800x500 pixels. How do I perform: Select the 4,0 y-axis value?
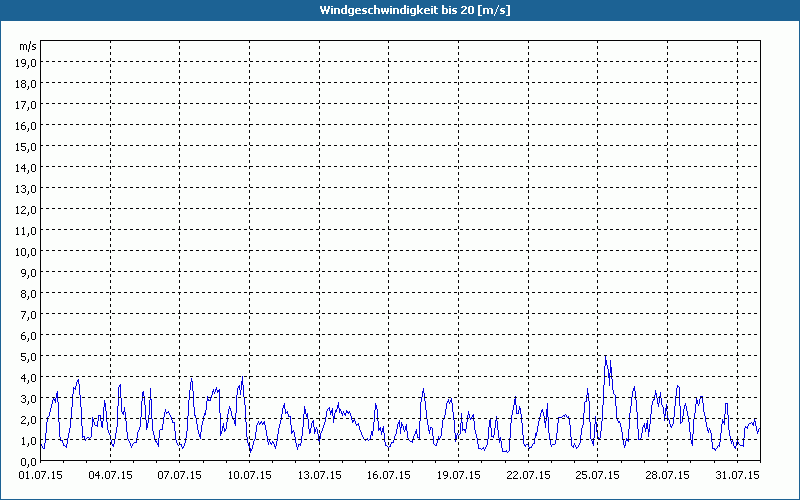(29, 378)
